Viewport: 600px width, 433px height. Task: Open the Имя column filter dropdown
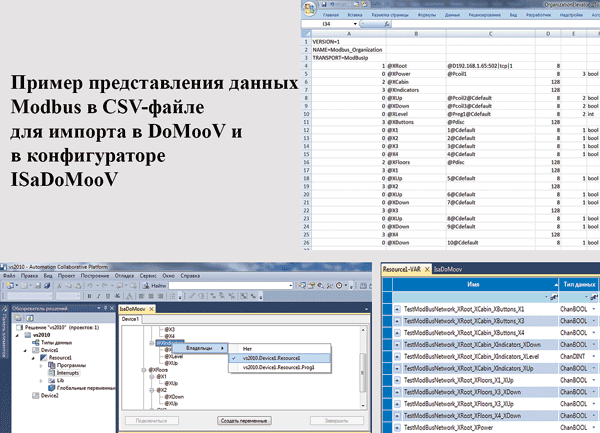pyautogui.click(x=546, y=297)
